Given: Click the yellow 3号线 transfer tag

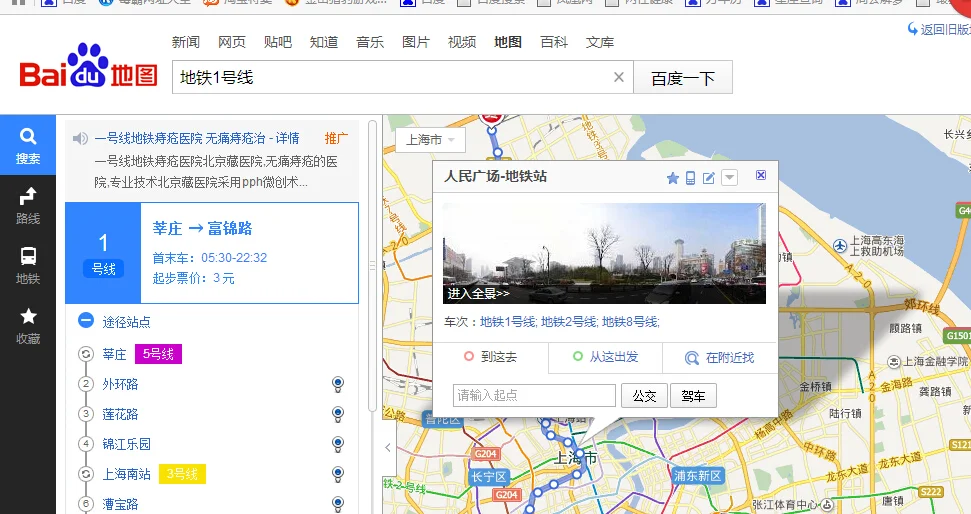Looking at the screenshot, I should coord(182,474).
